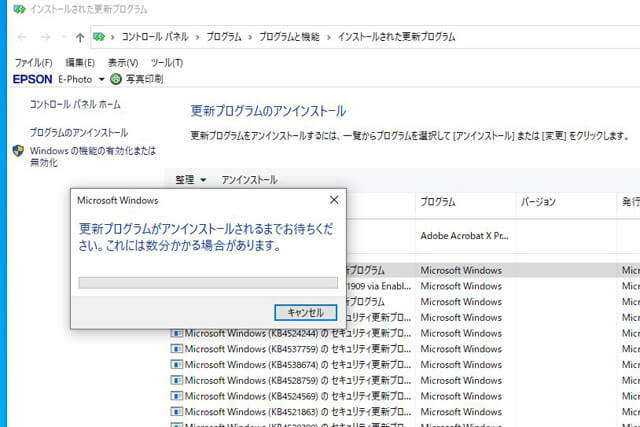
Task: Click the window title bar icon
Action: 19,9
